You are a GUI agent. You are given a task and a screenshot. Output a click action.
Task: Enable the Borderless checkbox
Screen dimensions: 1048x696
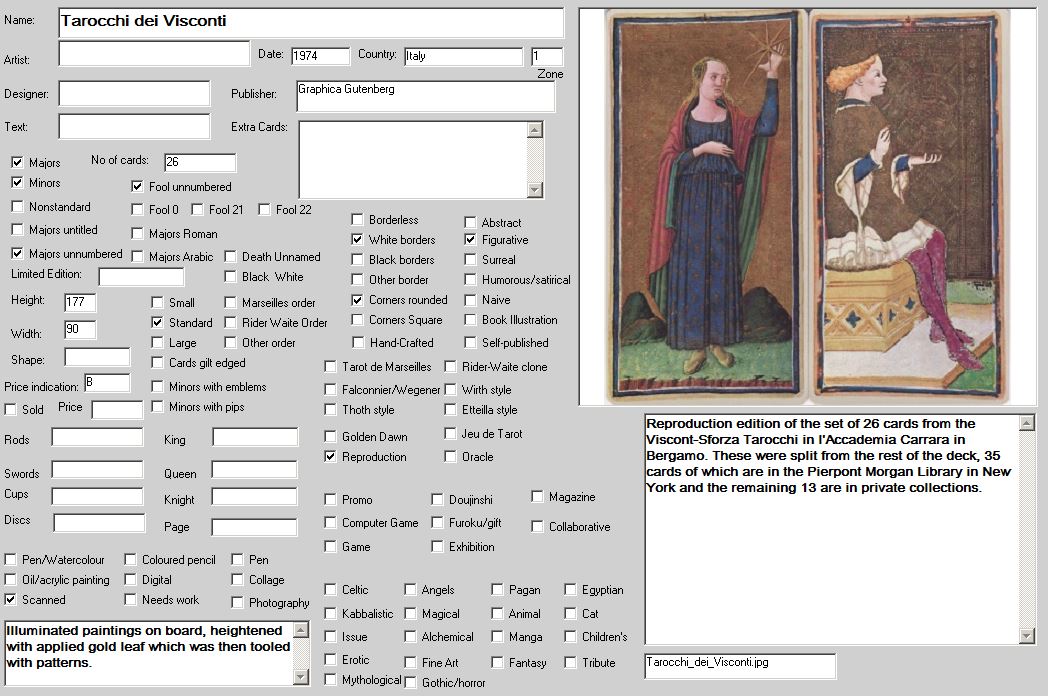(358, 219)
